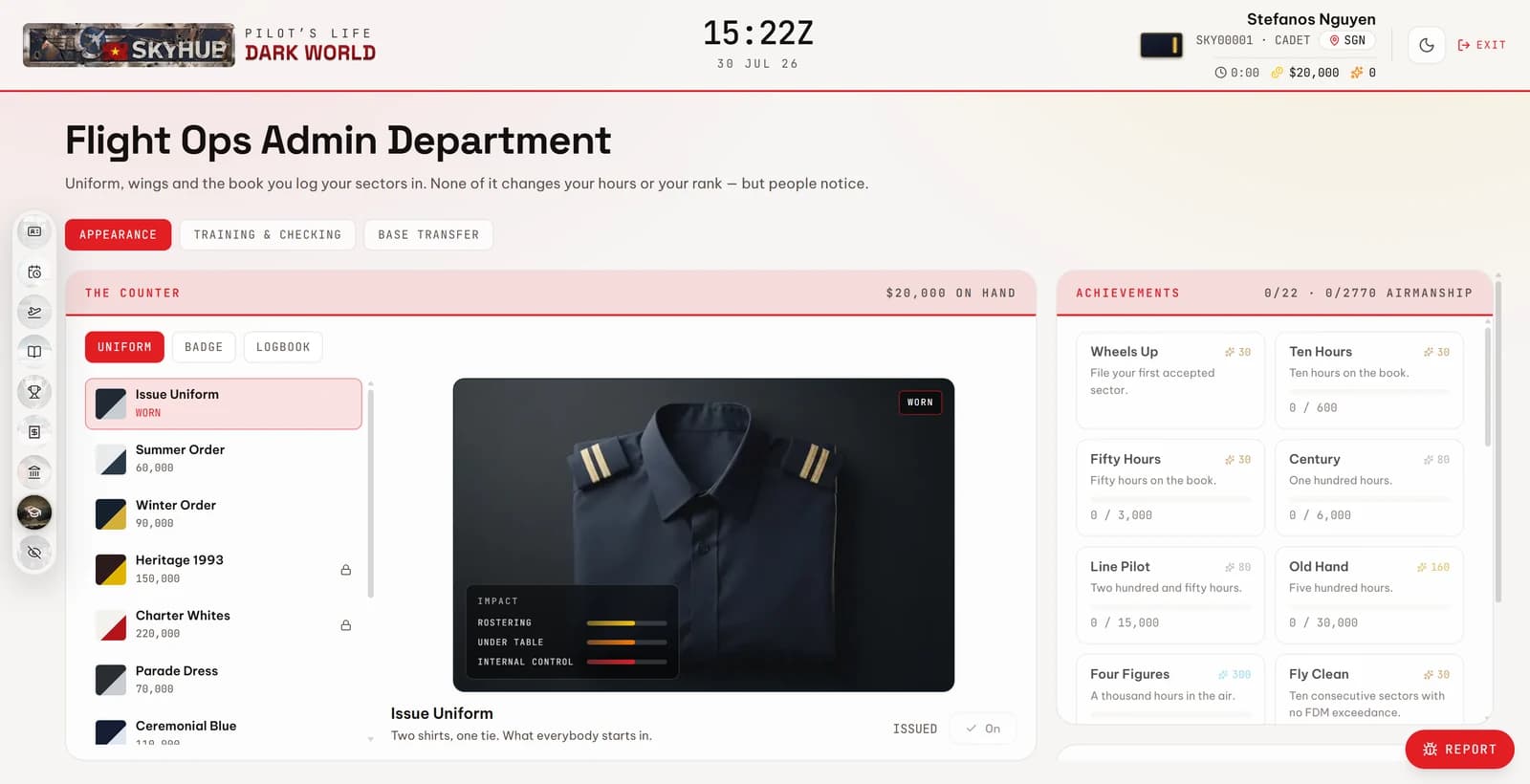Click the Wheels Up sparkle points icon

pyautogui.click(x=1230, y=352)
